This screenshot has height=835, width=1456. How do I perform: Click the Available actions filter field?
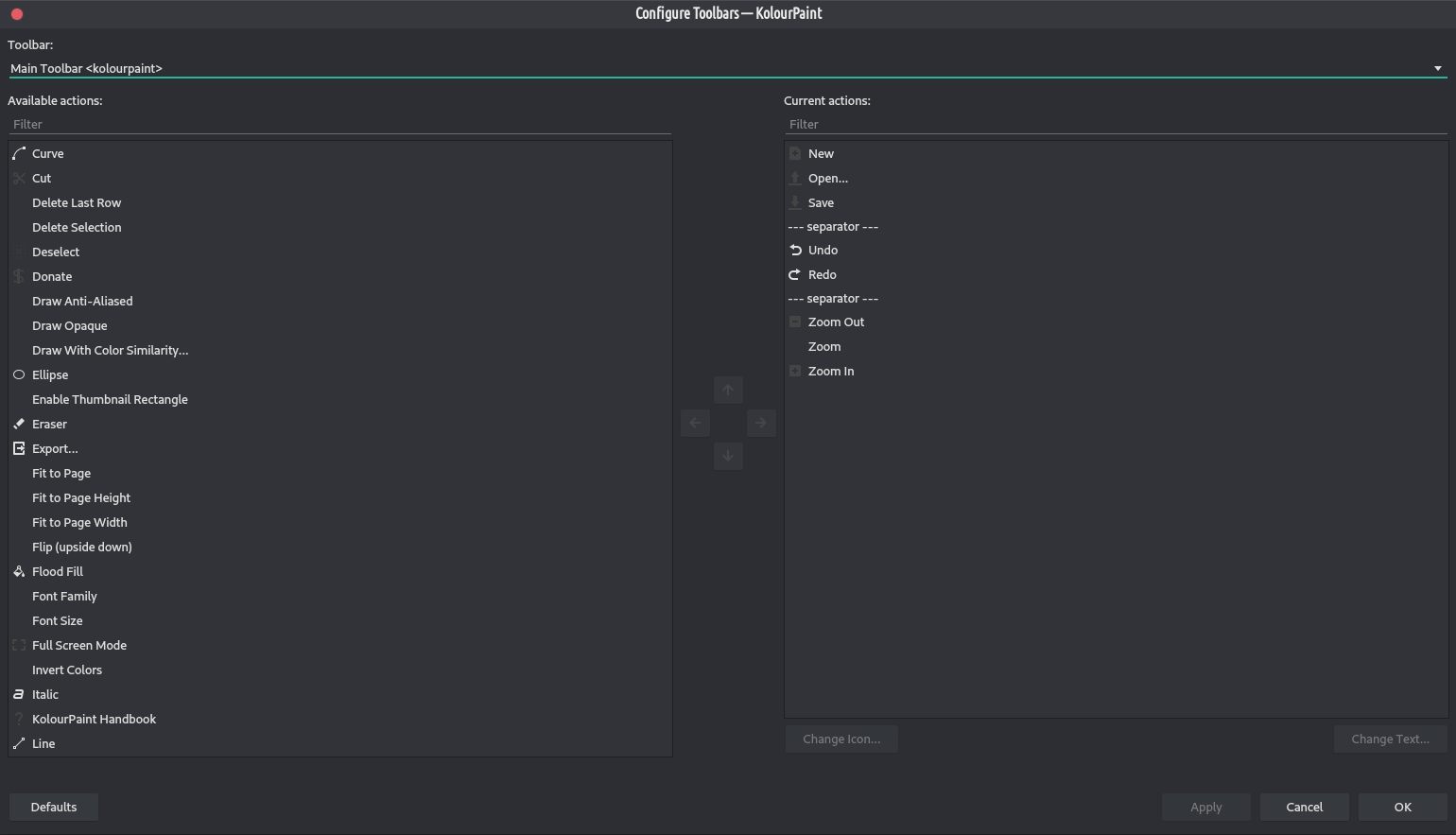pyautogui.click(x=339, y=124)
